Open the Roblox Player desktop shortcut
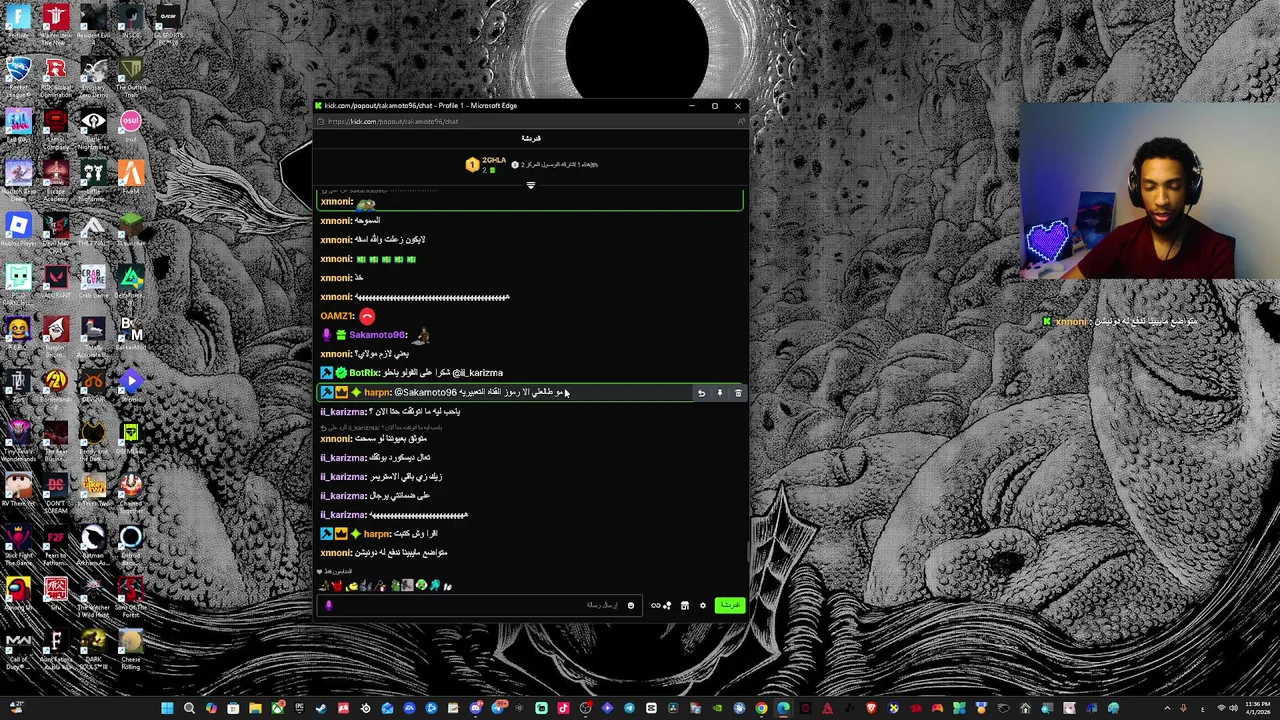Screen dimensions: 1280x720 coord(18,231)
